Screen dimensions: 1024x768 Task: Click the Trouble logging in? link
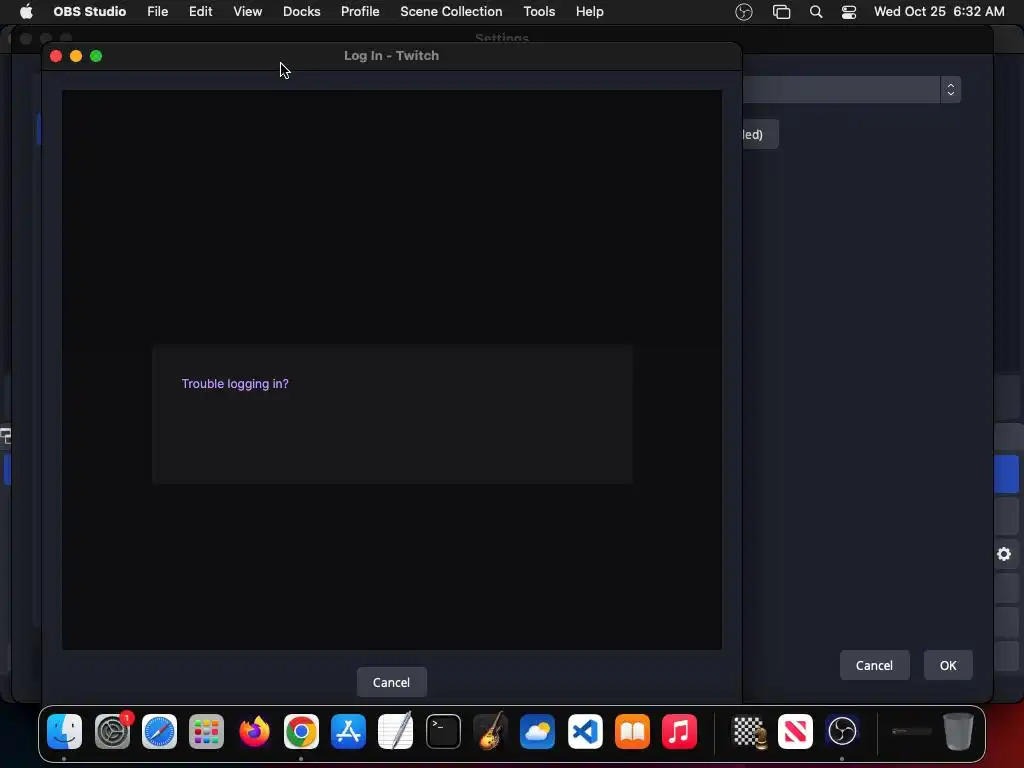tap(234, 383)
